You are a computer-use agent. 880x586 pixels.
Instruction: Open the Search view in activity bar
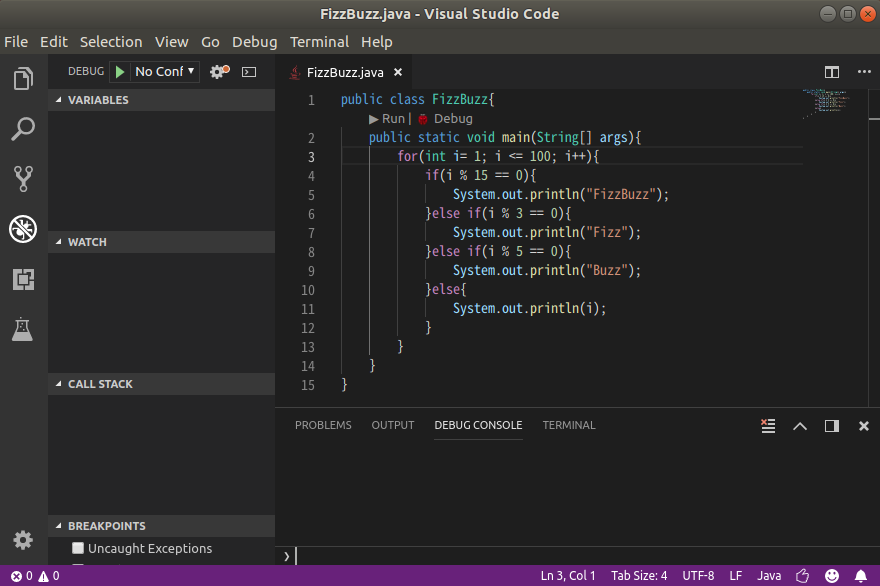tap(23, 129)
